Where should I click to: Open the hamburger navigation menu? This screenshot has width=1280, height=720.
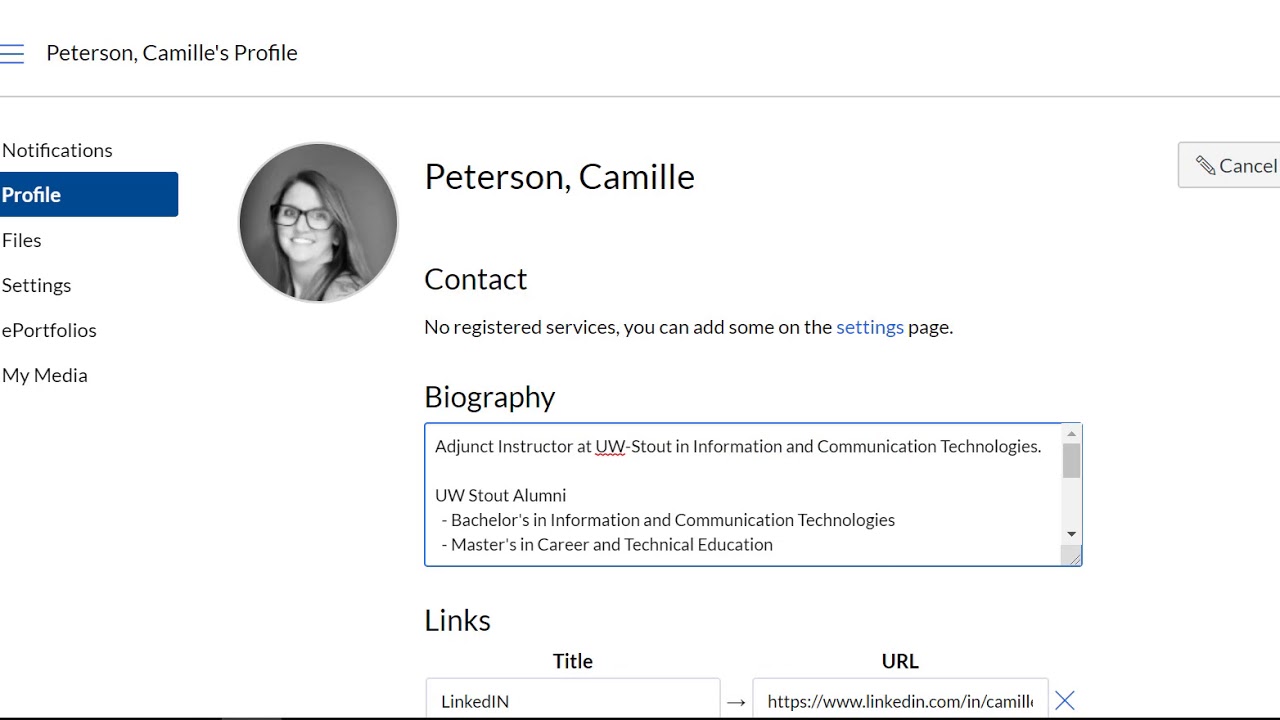12,54
